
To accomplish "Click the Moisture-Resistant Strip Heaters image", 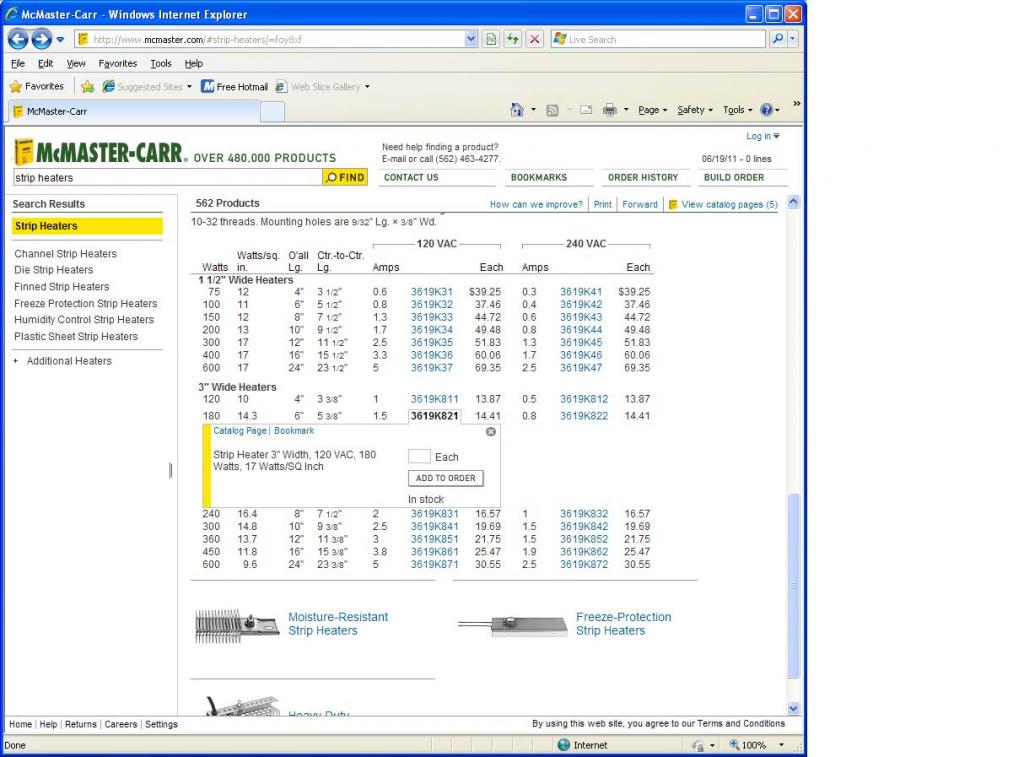I will tap(237, 626).
